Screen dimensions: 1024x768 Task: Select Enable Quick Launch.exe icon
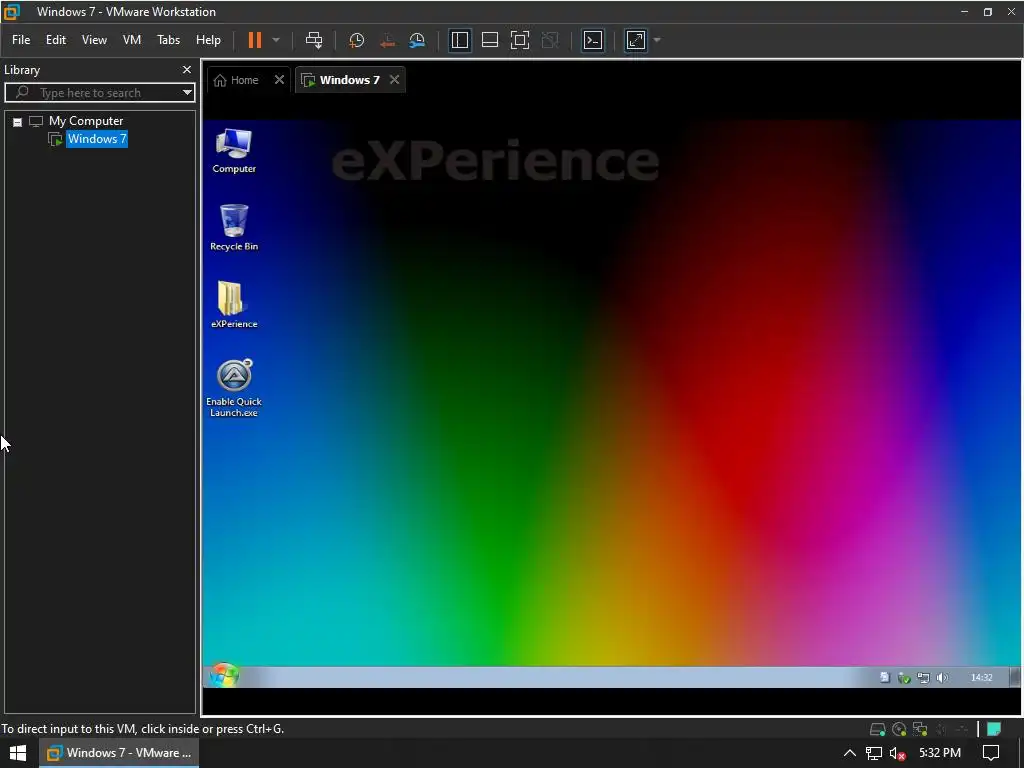point(234,388)
